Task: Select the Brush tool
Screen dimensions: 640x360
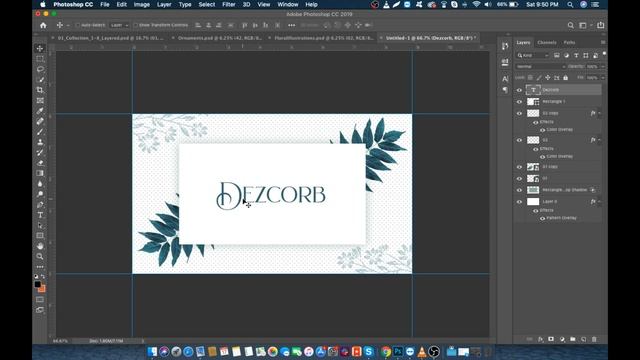Action: 40,131
